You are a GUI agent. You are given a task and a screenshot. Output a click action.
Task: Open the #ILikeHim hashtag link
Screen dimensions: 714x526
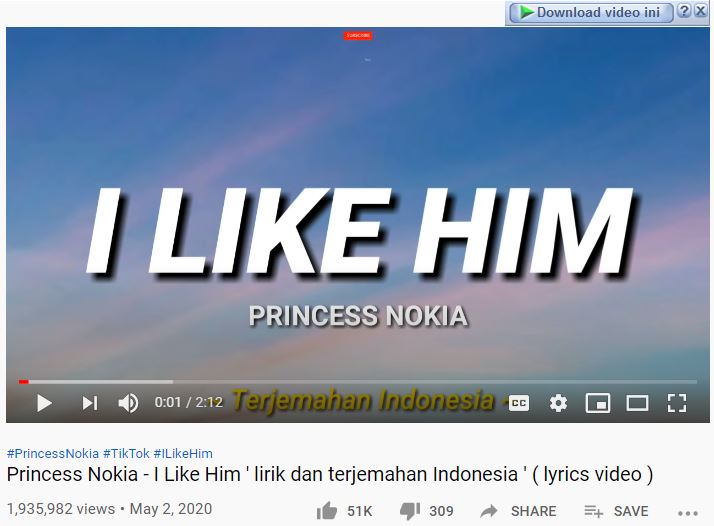tap(183, 454)
